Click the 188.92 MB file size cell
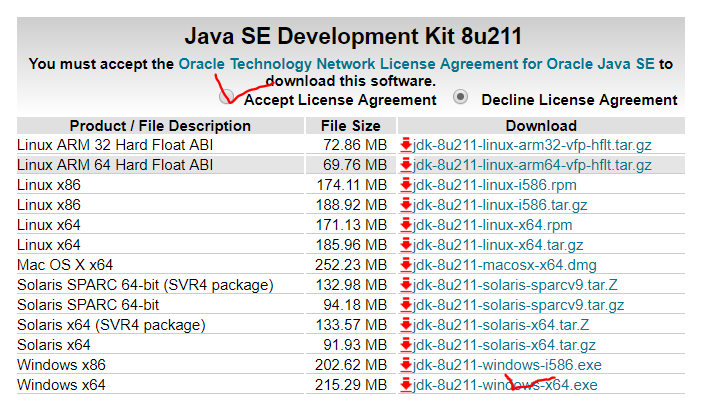705x413 pixels. coord(351,205)
